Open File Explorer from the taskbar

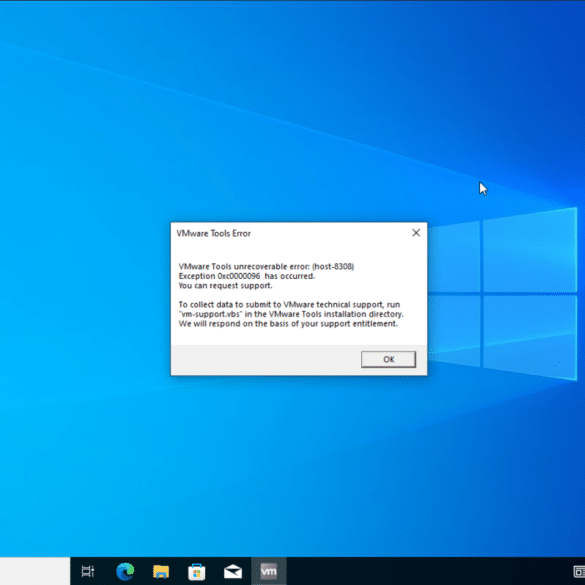pyautogui.click(x=161, y=571)
